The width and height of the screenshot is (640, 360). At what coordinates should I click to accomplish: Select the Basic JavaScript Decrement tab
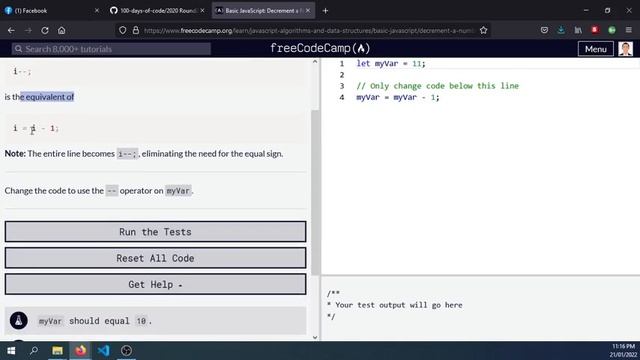[x=263, y=11]
